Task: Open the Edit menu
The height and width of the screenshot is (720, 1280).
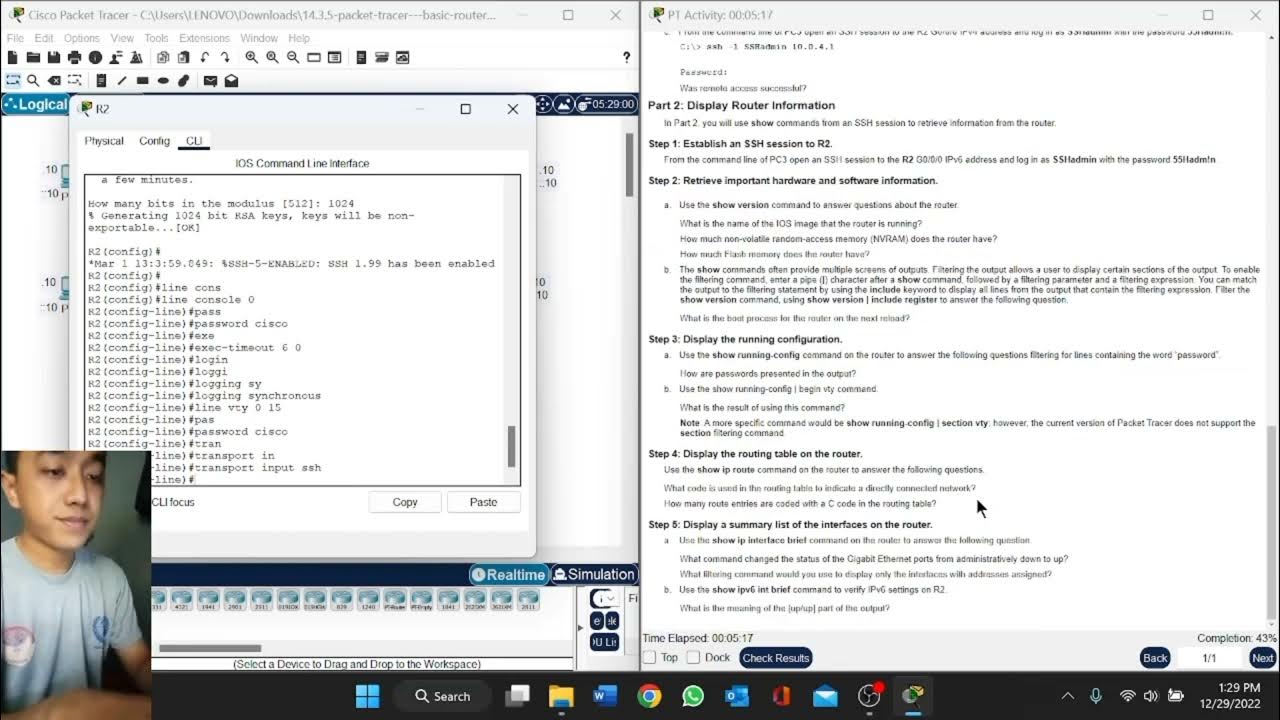Action: 44,38
